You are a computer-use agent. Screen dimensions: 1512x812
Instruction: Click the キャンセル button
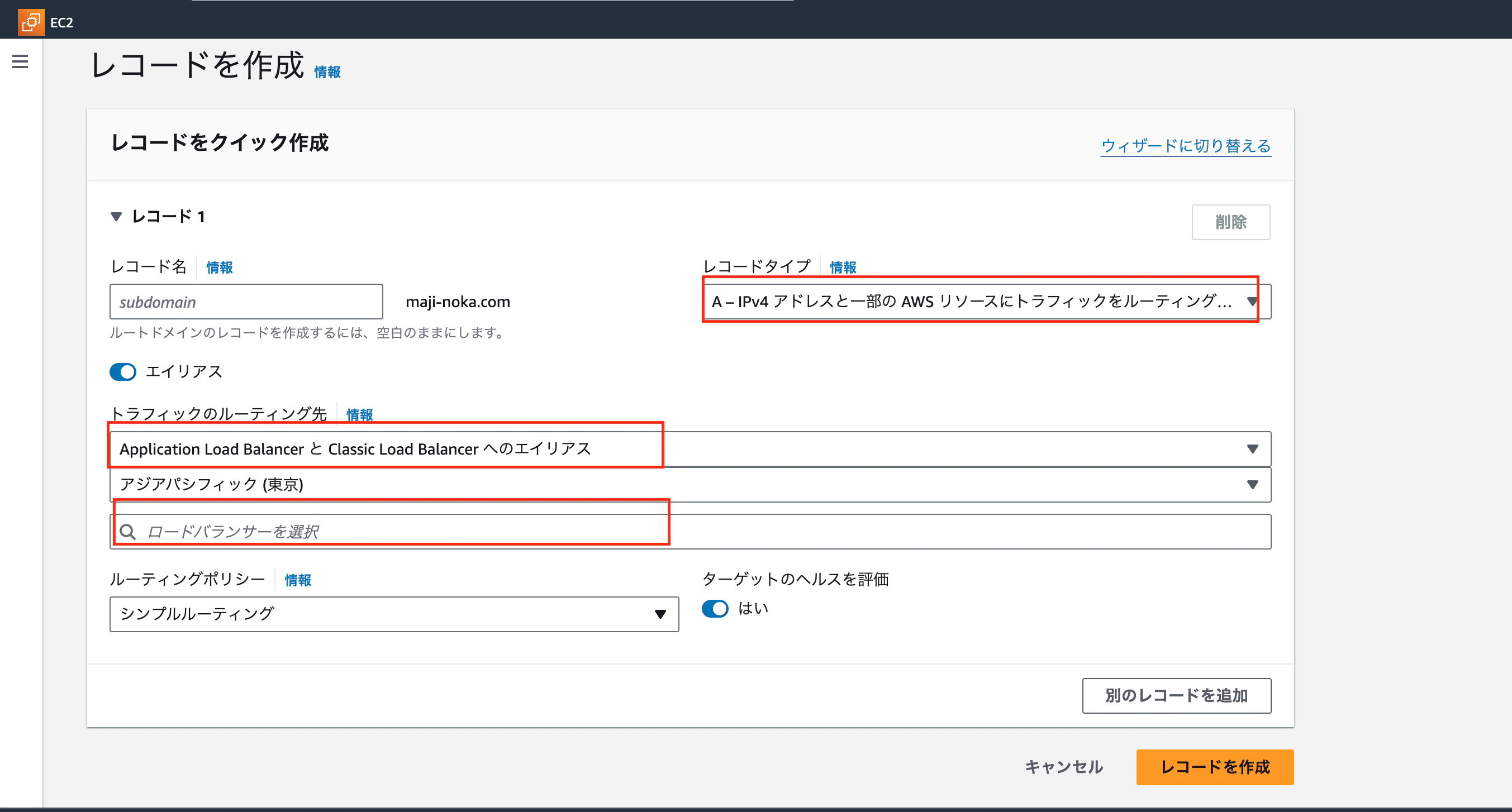click(1064, 767)
